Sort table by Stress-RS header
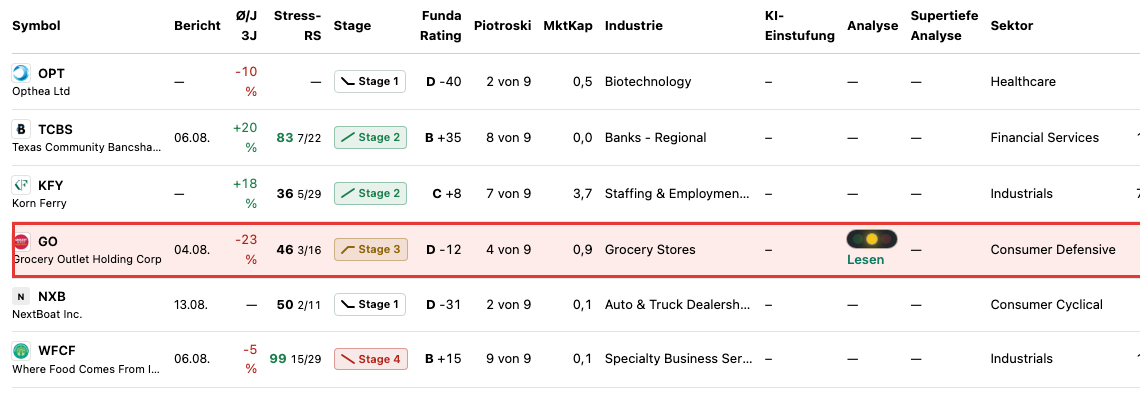The width and height of the screenshot is (1140, 396). pyautogui.click(x=297, y=25)
